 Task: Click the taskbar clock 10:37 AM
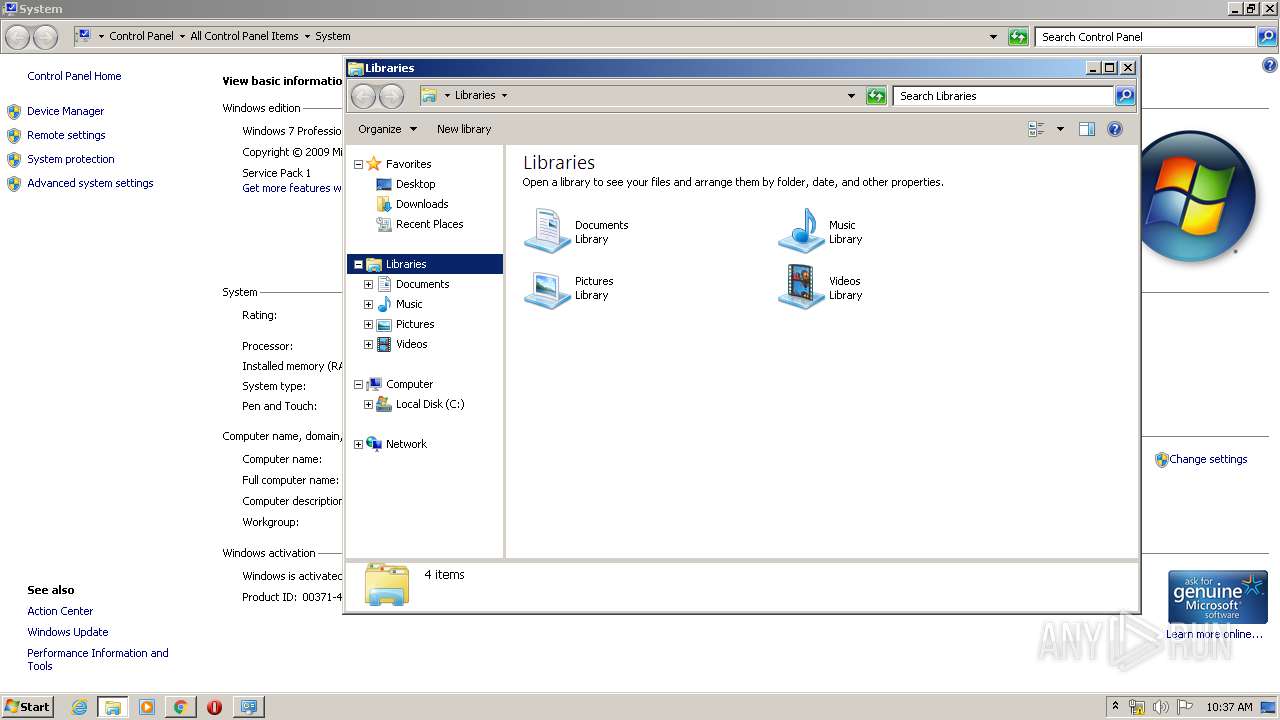tap(1229, 707)
